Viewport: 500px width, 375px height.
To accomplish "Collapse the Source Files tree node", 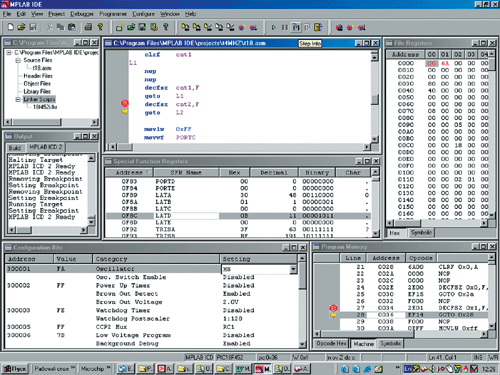I will (x=18, y=60).
